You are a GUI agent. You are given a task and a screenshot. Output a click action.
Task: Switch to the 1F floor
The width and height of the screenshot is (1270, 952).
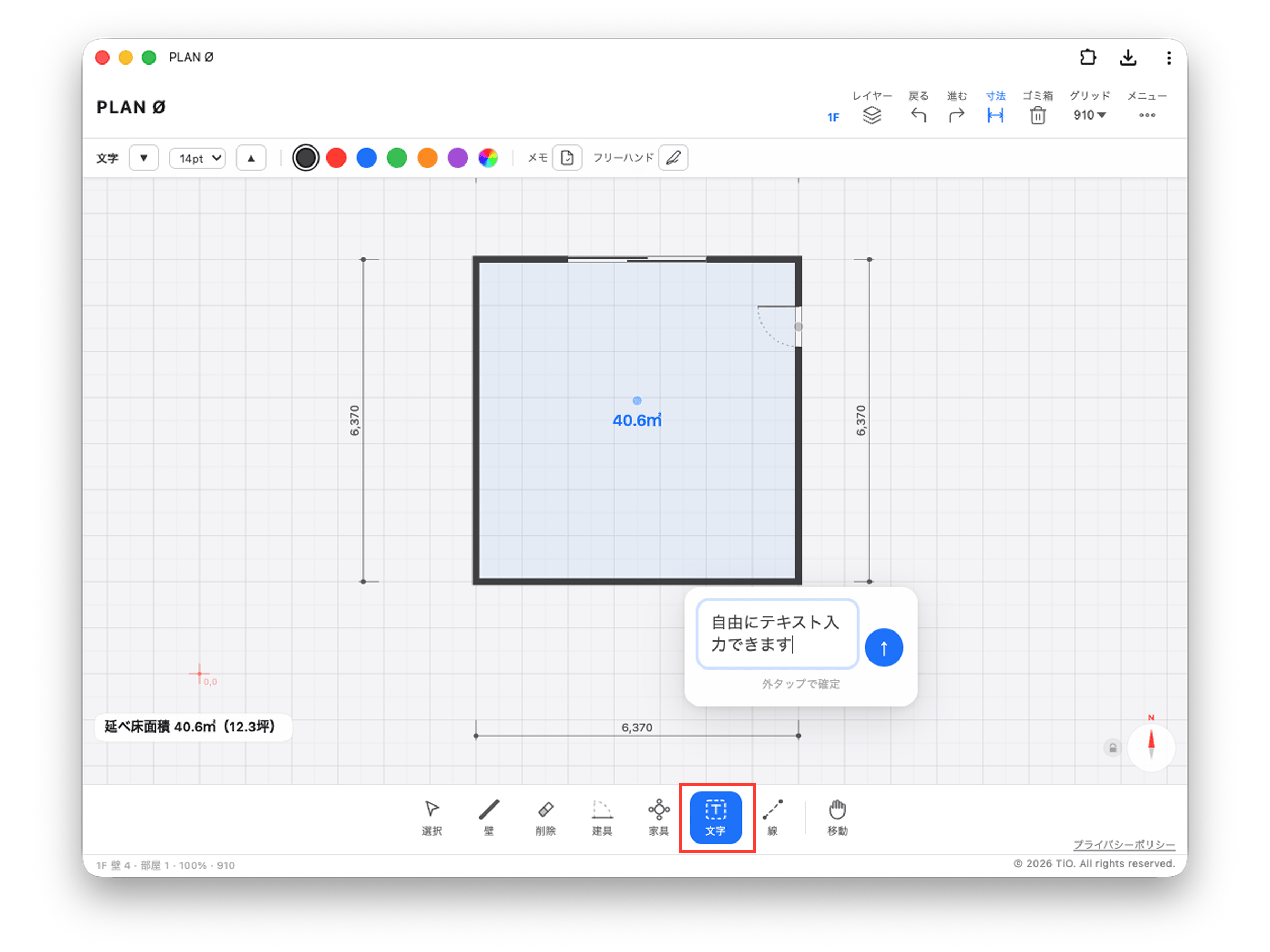(x=833, y=117)
